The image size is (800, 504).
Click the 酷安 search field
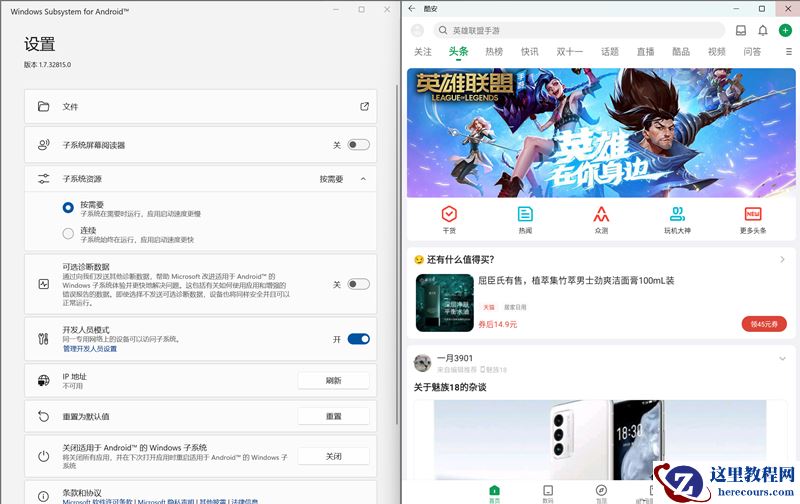(579, 31)
